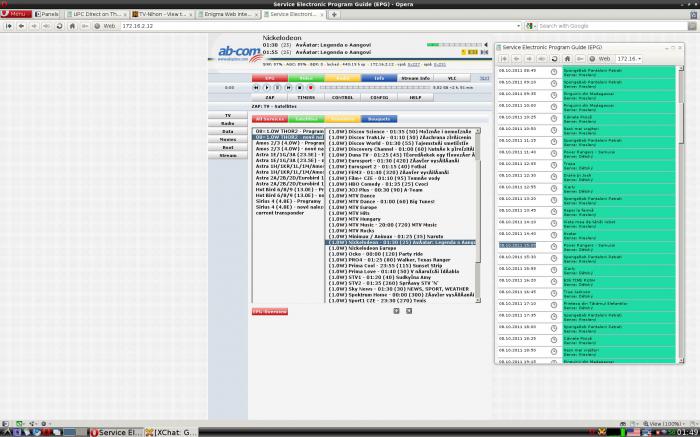
Task: Open the Opera Menu button
Action: 16,14
